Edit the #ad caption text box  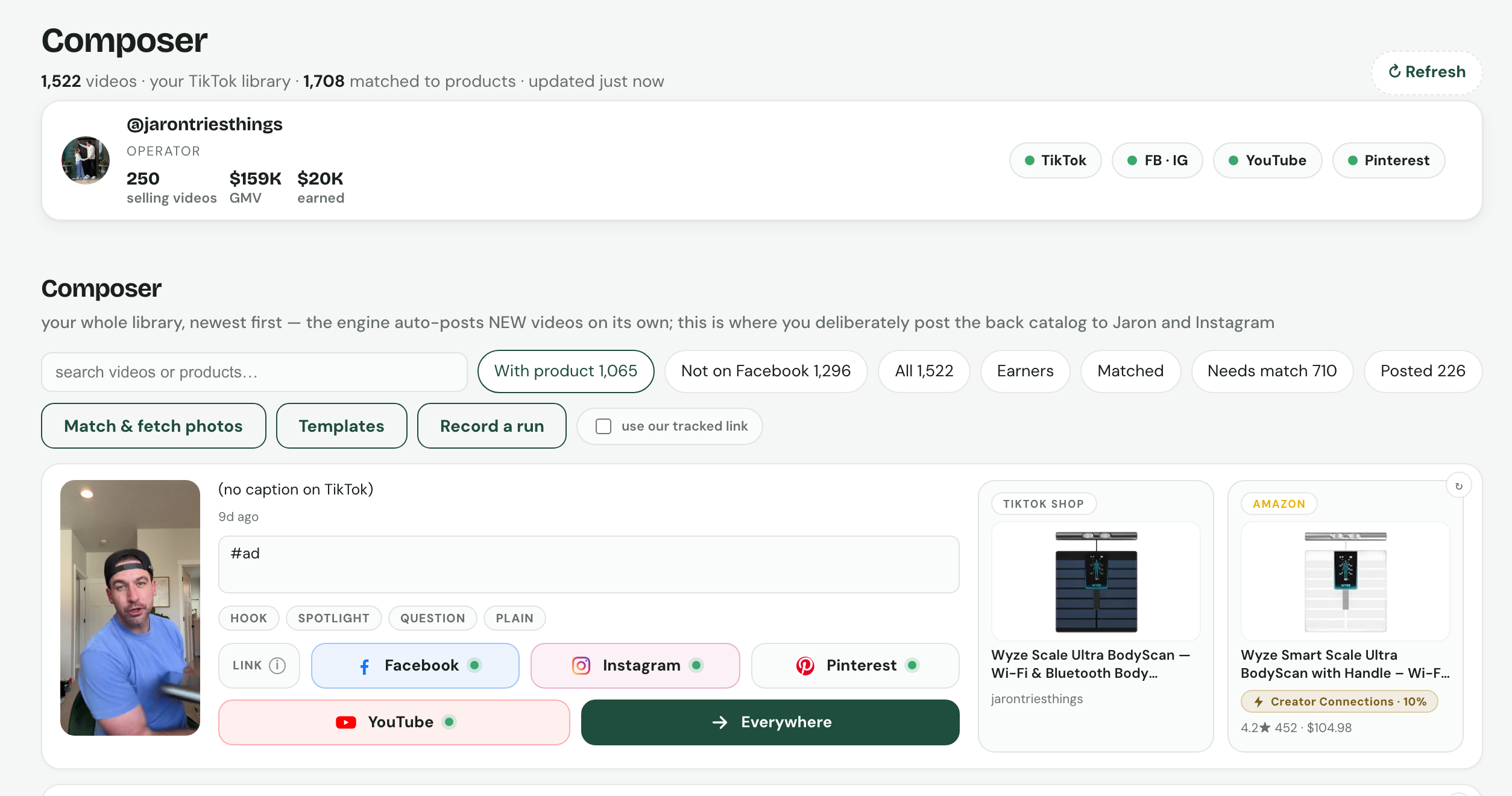point(588,564)
